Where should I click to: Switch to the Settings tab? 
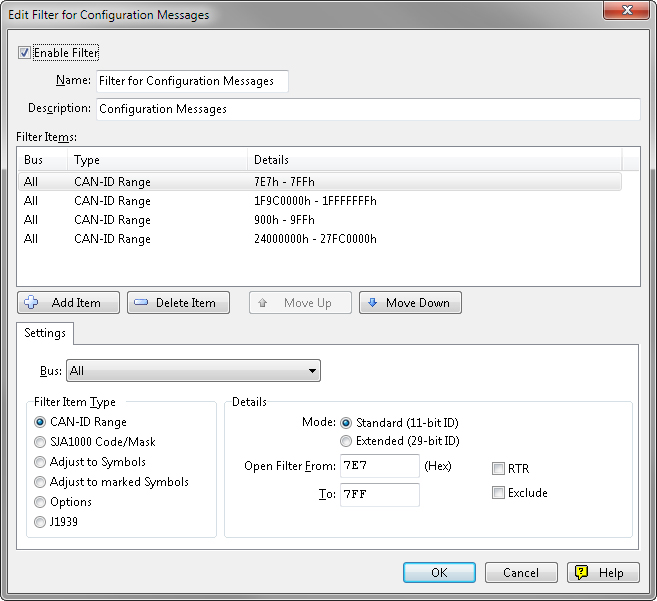45,333
